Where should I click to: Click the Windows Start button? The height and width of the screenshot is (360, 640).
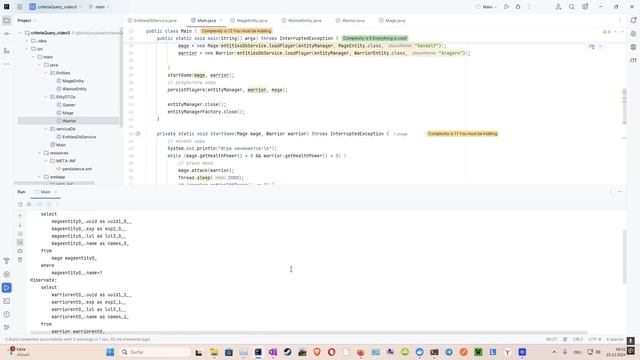(x=110, y=352)
